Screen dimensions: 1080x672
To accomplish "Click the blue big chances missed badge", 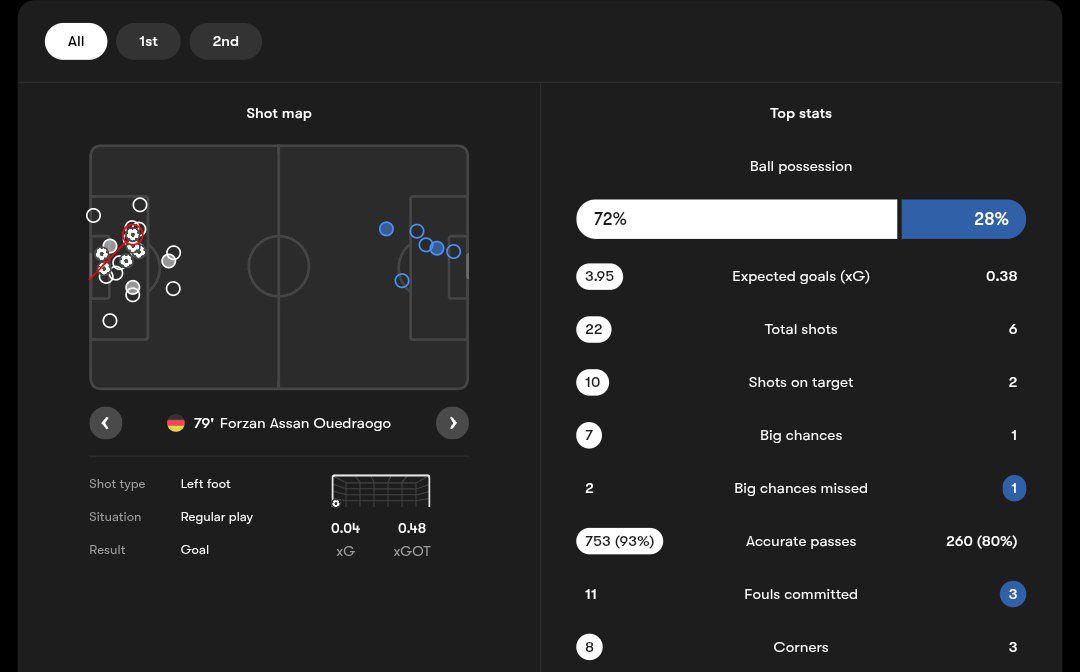I will 1013,488.
